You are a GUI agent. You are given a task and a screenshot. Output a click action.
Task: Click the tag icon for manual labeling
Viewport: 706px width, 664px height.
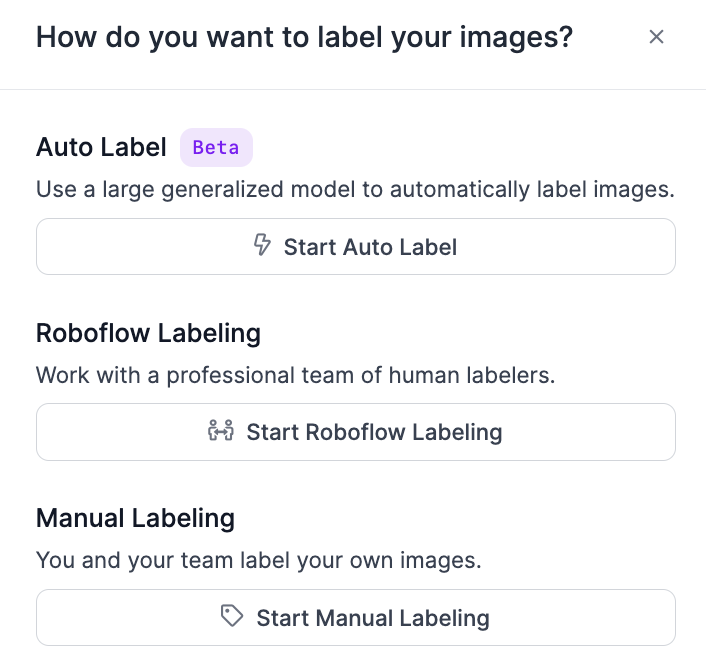[x=232, y=617]
